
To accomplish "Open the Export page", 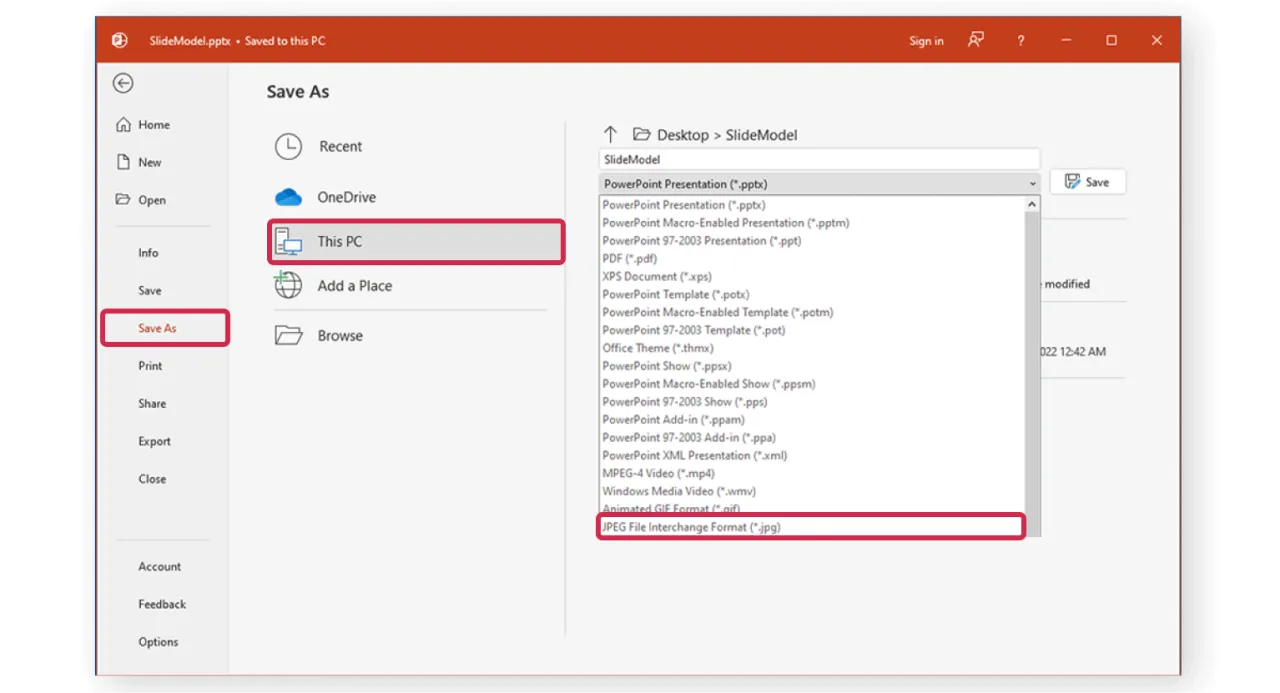I will 154,441.
